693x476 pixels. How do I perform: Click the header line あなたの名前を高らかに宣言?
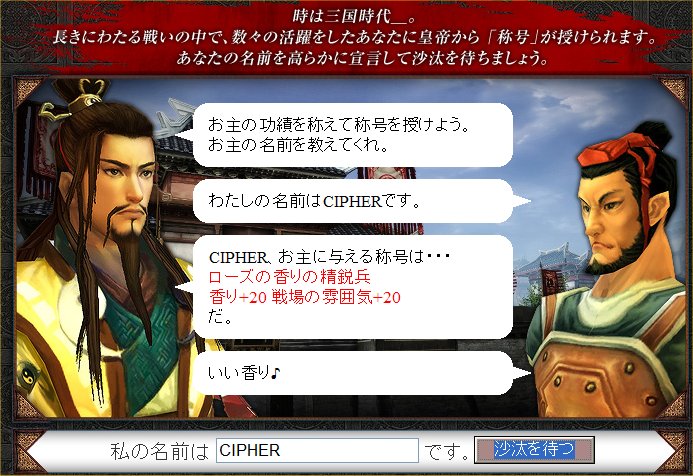click(x=362, y=58)
